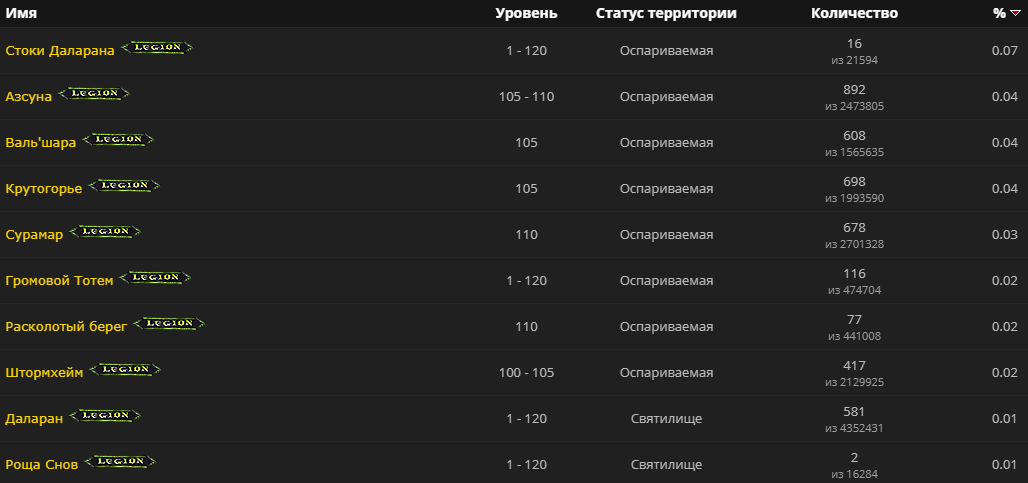1028x483 pixels.
Task: Go to the Сурамар zone page
Action: point(34,235)
